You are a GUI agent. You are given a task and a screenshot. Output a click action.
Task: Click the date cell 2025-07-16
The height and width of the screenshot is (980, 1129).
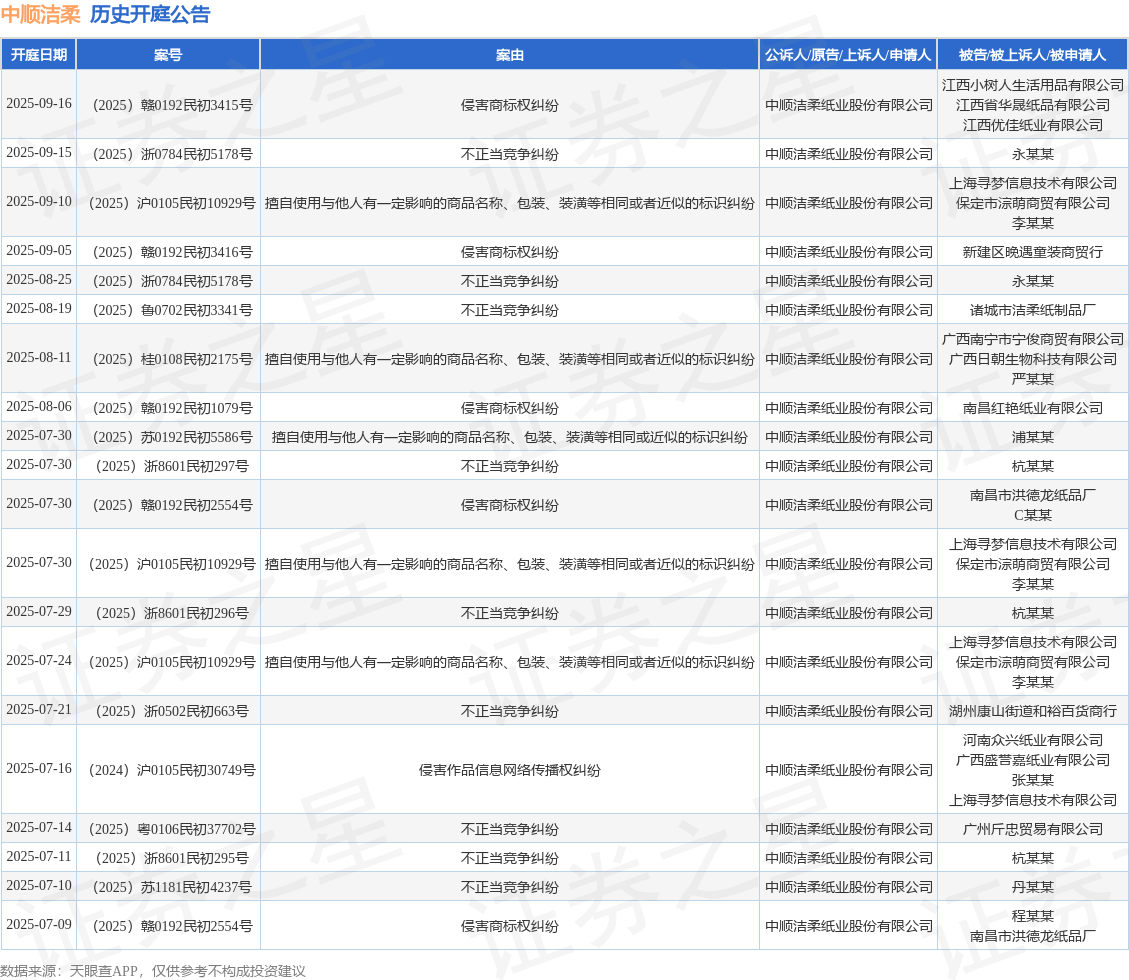[39, 768]
